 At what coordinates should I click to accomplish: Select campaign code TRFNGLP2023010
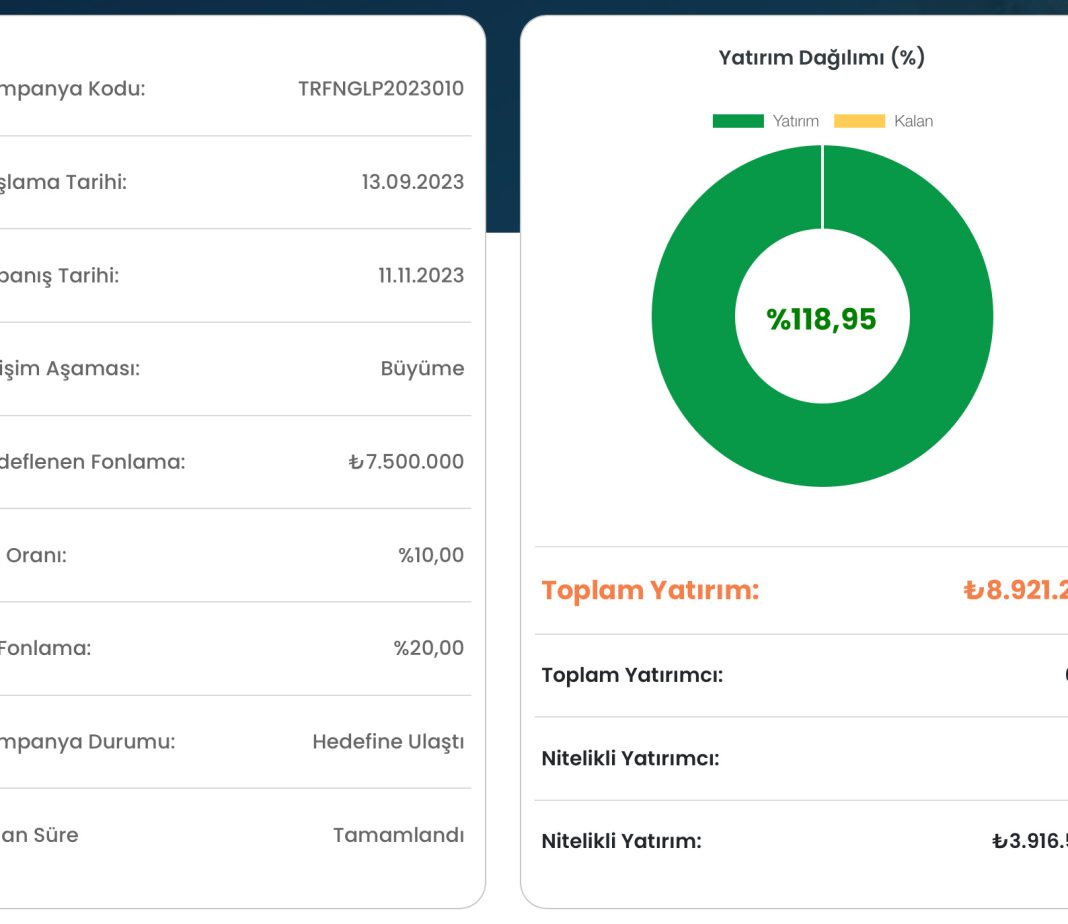coord(381,89)
